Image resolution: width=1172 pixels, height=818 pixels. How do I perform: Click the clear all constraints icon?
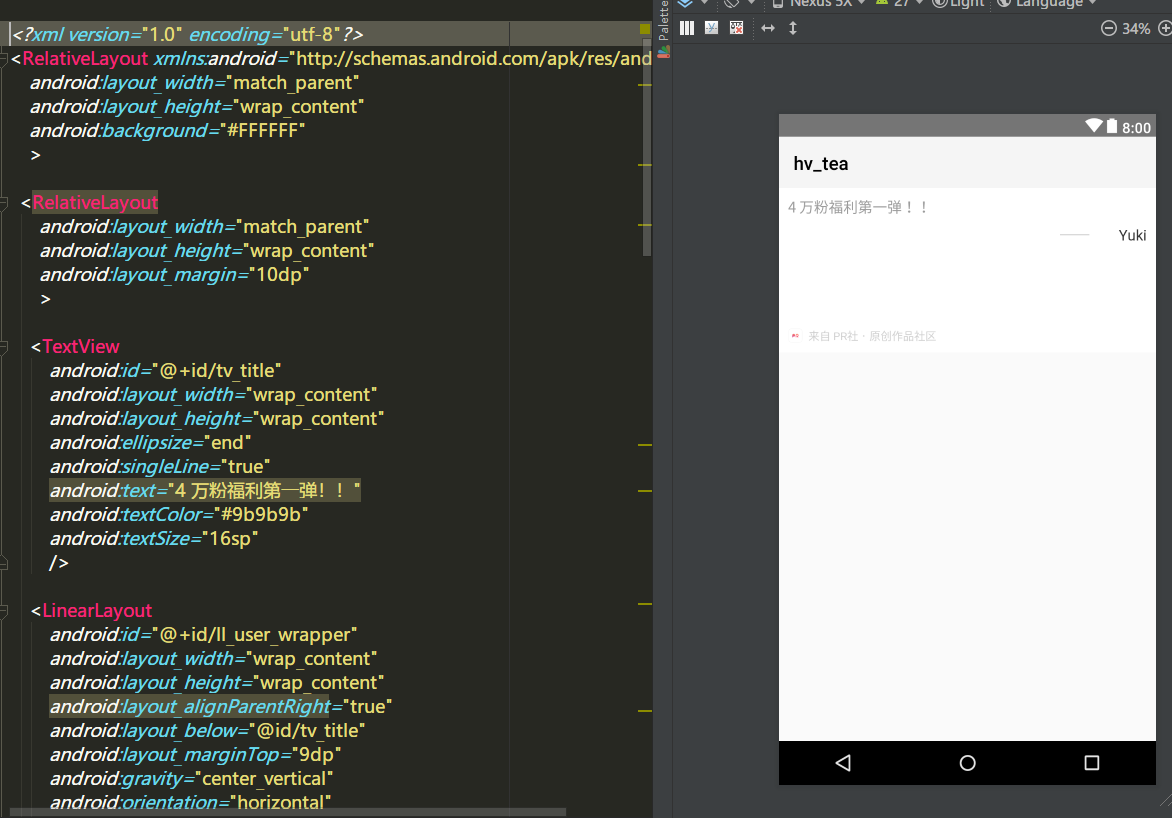[x=736, y=28]
